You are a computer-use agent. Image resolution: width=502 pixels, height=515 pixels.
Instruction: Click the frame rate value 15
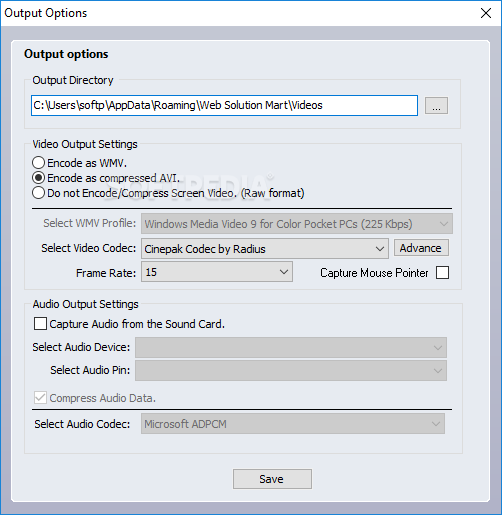(151, 272)
